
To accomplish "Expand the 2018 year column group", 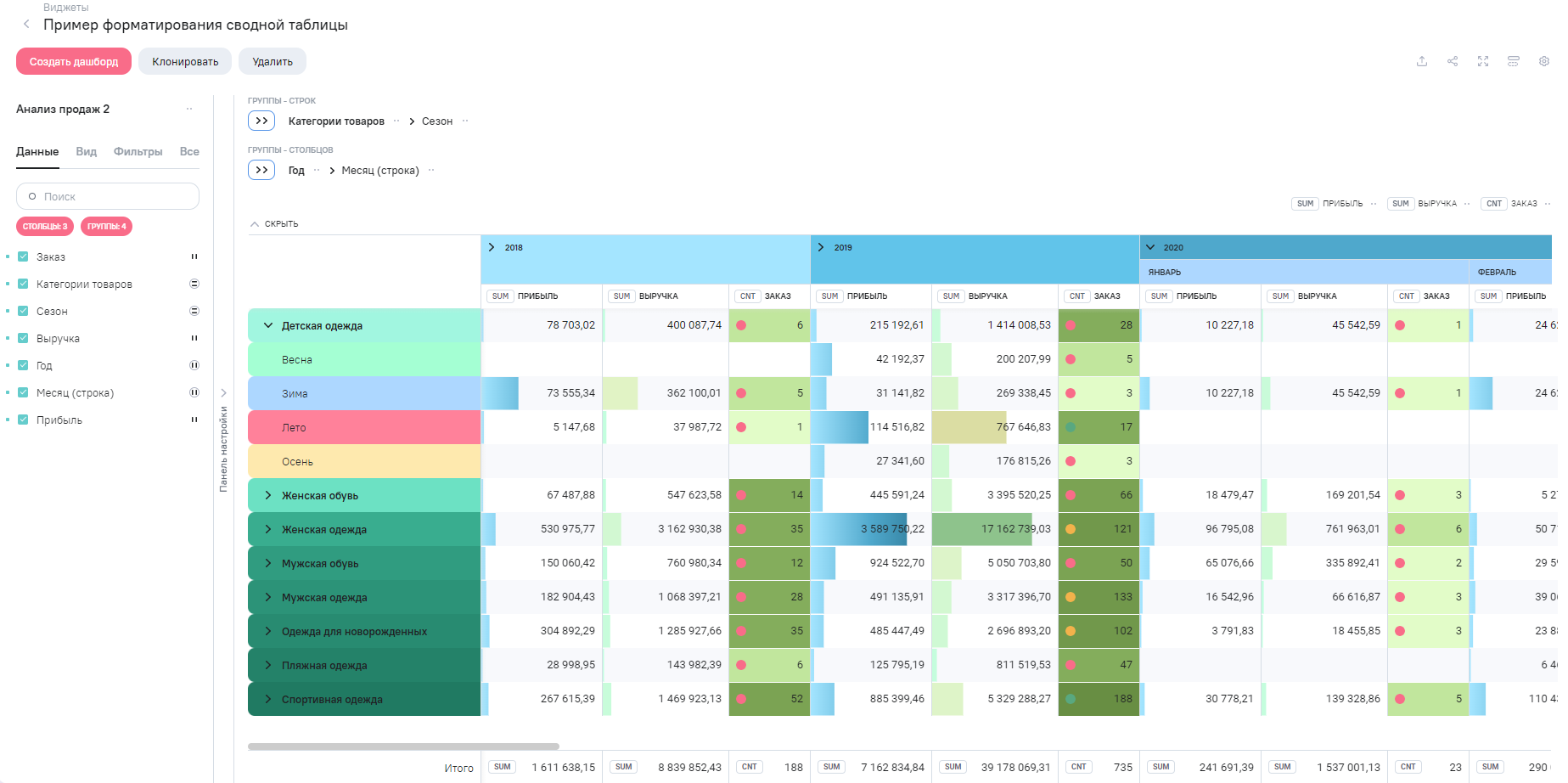I will point(492,247).
